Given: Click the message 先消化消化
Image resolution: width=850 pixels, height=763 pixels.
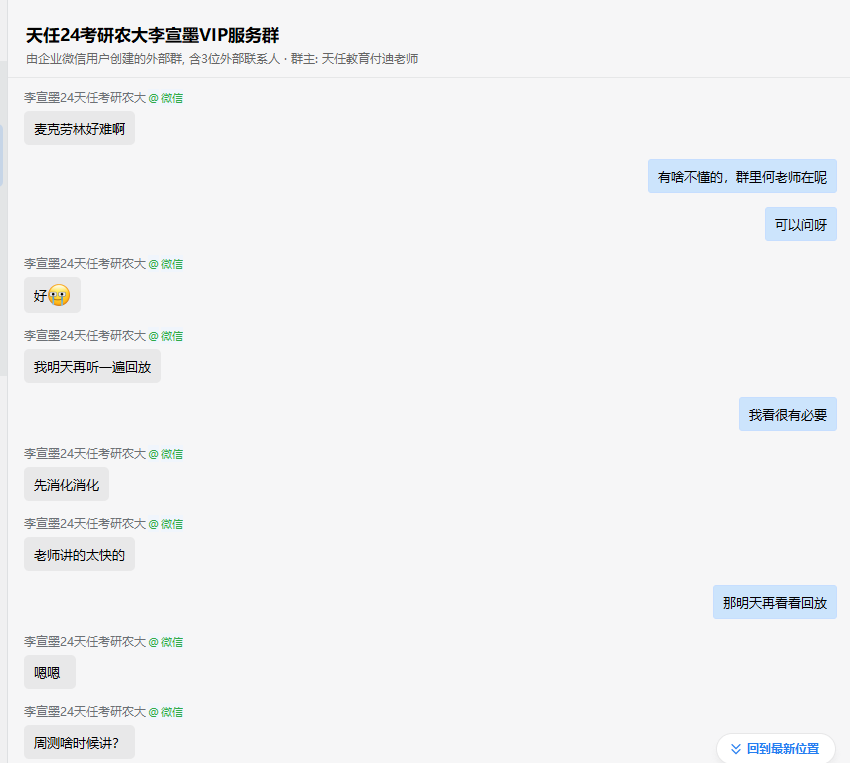Looking at the screenshot, I should click(x=66, y=484).
